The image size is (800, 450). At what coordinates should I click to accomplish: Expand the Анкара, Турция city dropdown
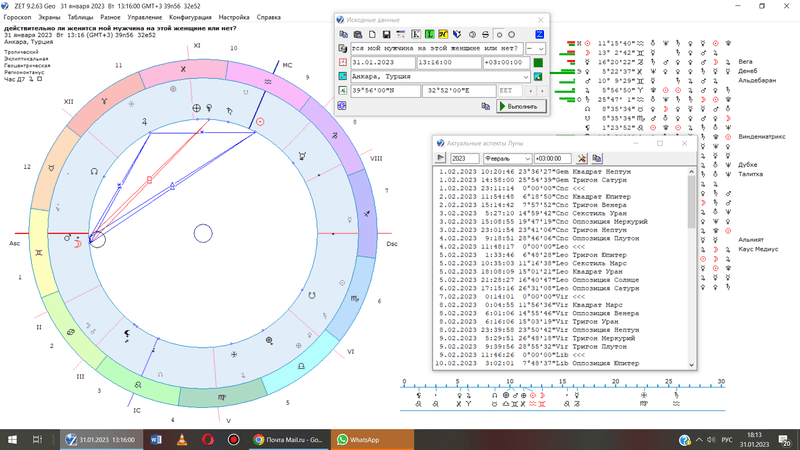[x=526, y=77]
